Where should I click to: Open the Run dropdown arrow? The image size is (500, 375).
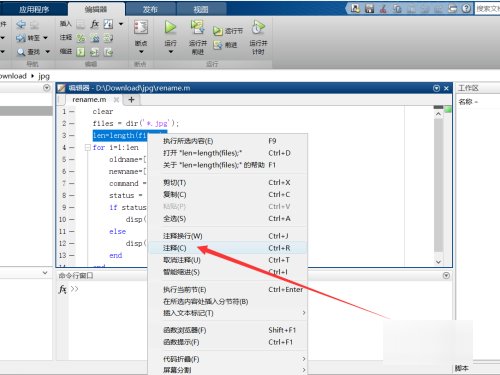coord(171,52)
